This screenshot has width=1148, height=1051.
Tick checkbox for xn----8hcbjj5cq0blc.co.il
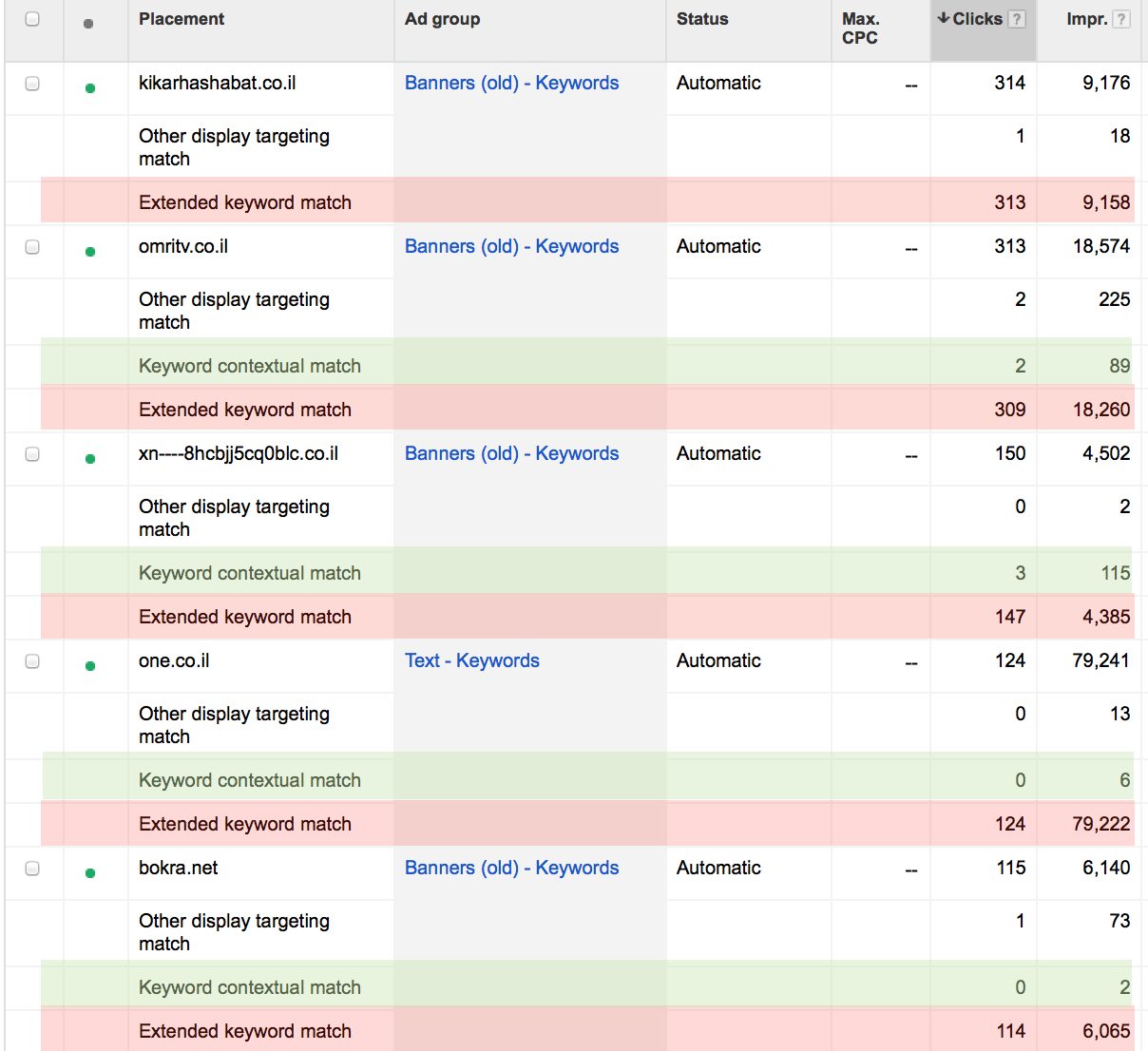[32, 454]
